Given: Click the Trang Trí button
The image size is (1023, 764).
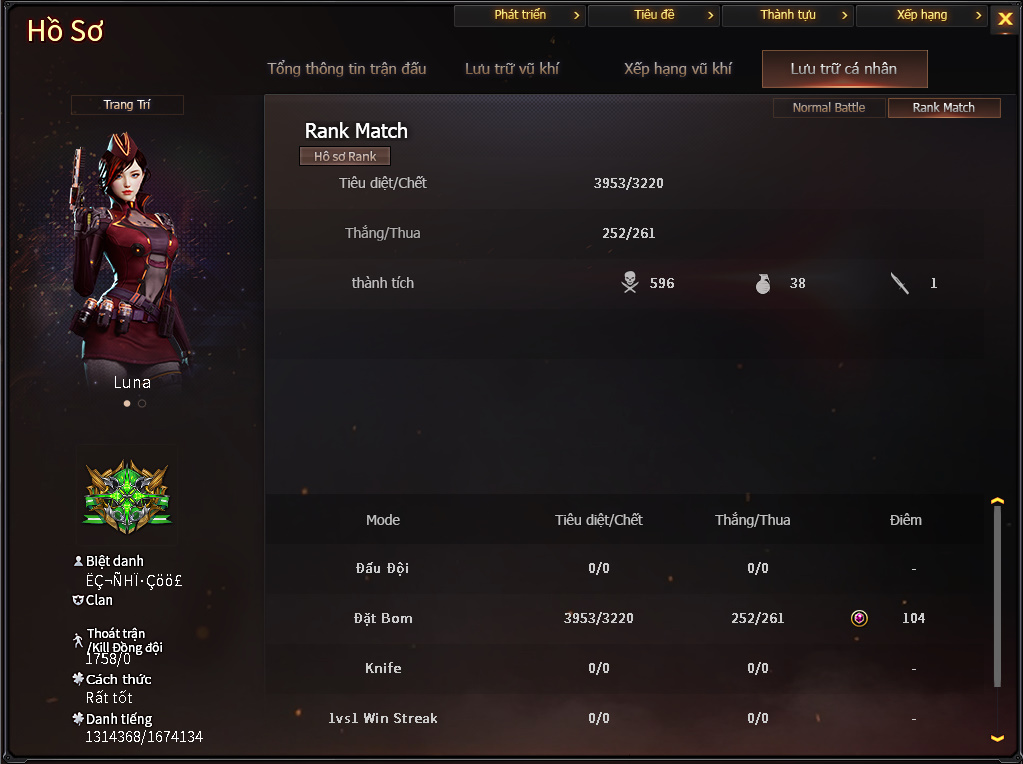Looking at the screenshot, I should (x=127, y=105).
